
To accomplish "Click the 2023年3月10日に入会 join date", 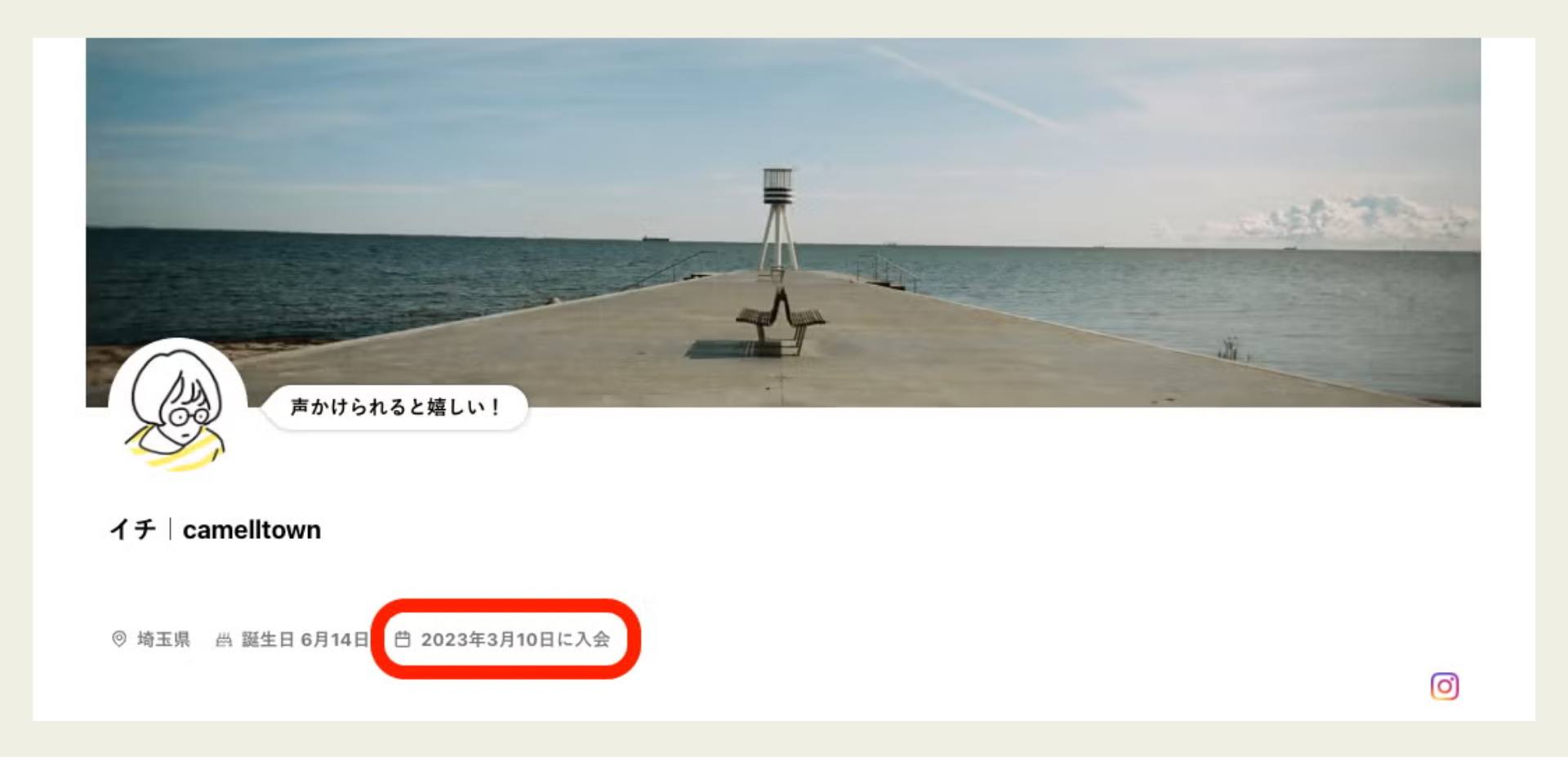I will pyautogui.click(x=515, y=639).
